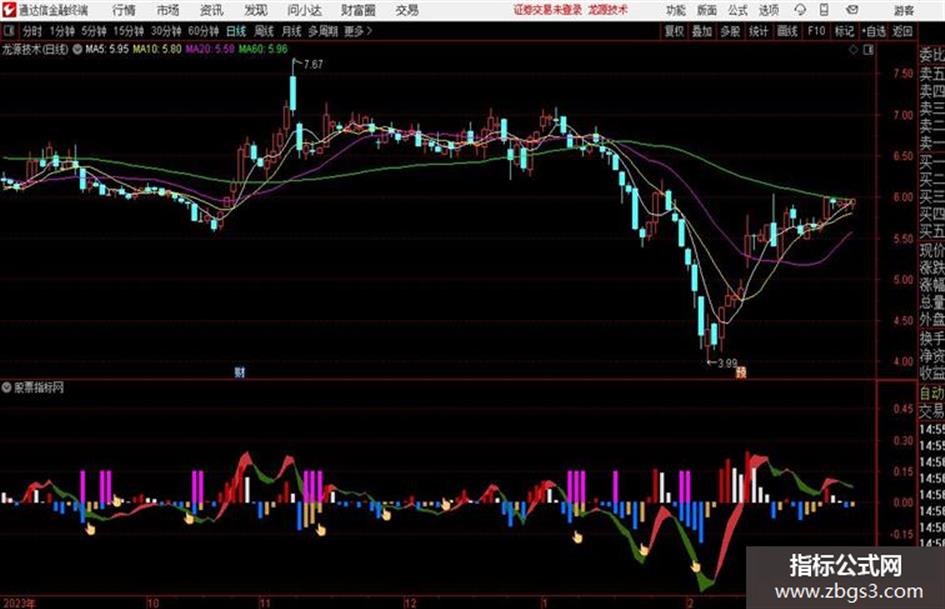Open the 发现 menu
945x609 pixels.
[256, 10]
